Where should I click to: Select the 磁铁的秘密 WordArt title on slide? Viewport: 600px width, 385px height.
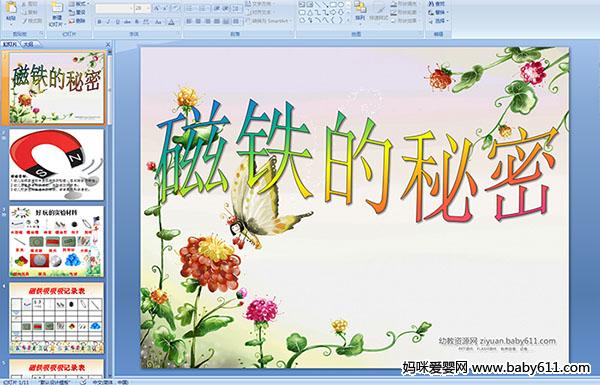(357, 161)
